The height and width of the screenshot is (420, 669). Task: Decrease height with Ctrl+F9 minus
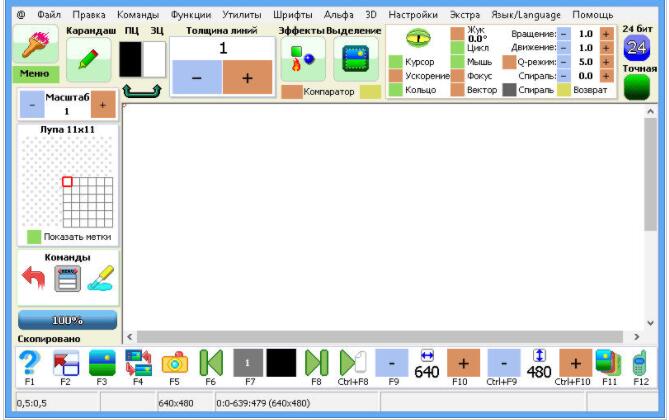[x=504, y=363]
